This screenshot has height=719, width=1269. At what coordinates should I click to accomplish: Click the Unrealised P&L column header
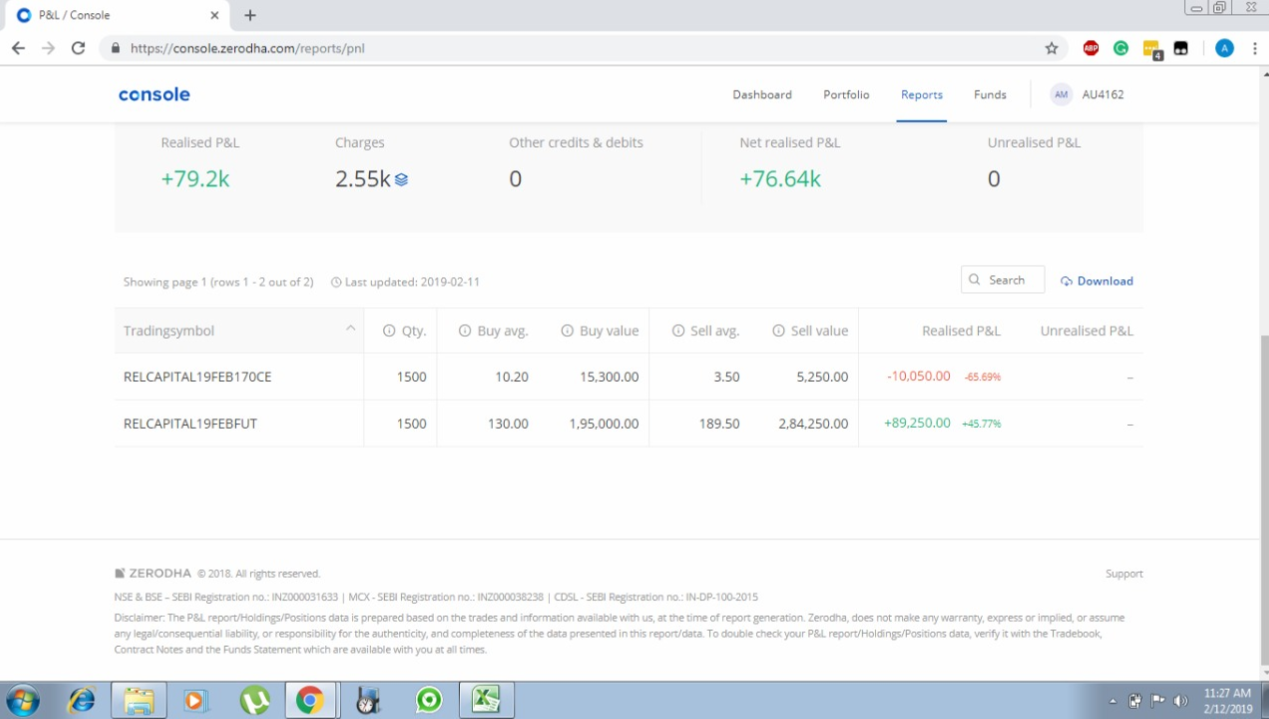pyautogui.click(x=1086, y=331)
